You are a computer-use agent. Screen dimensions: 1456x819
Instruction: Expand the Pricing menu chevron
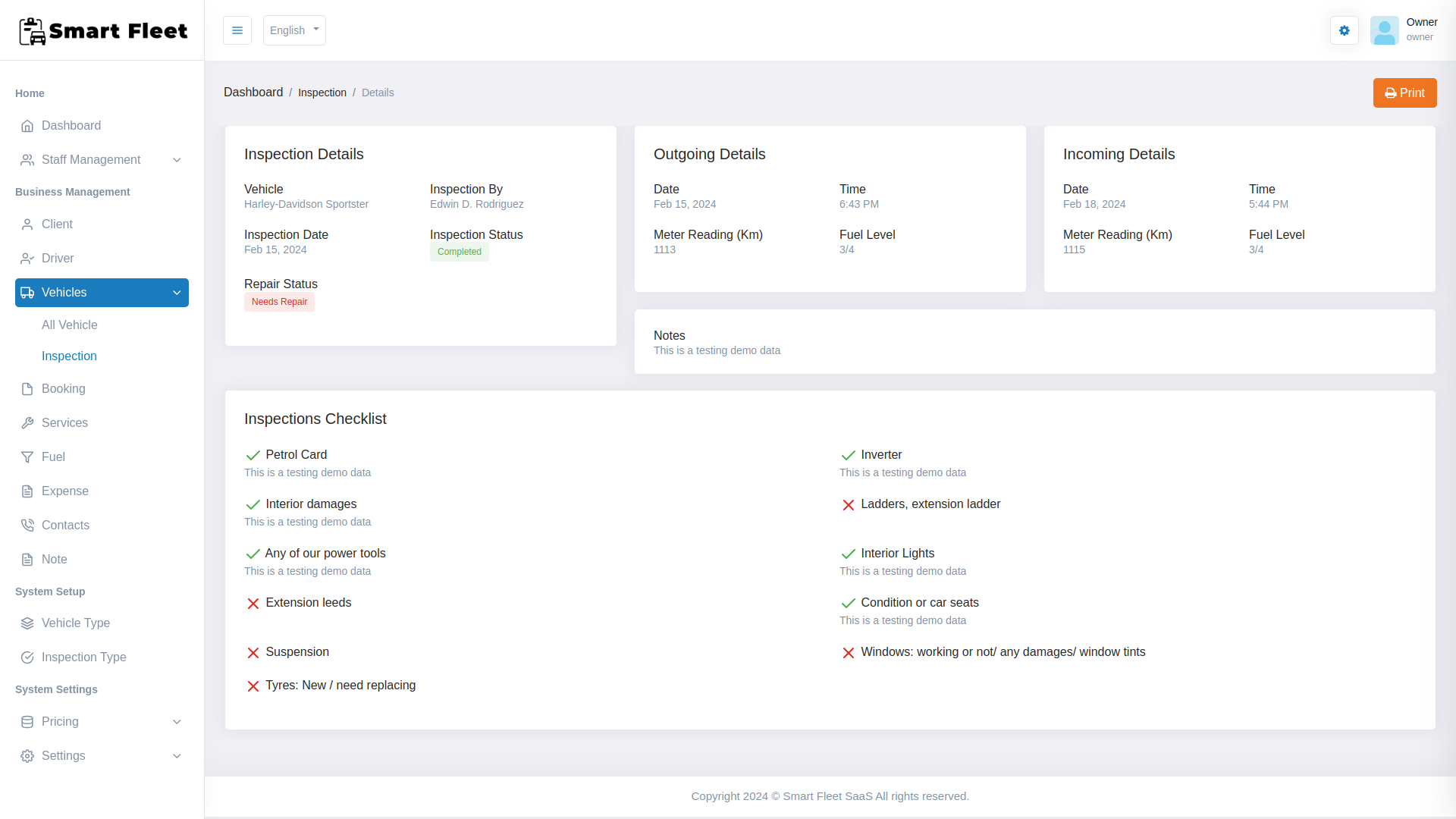pos(177,722)
